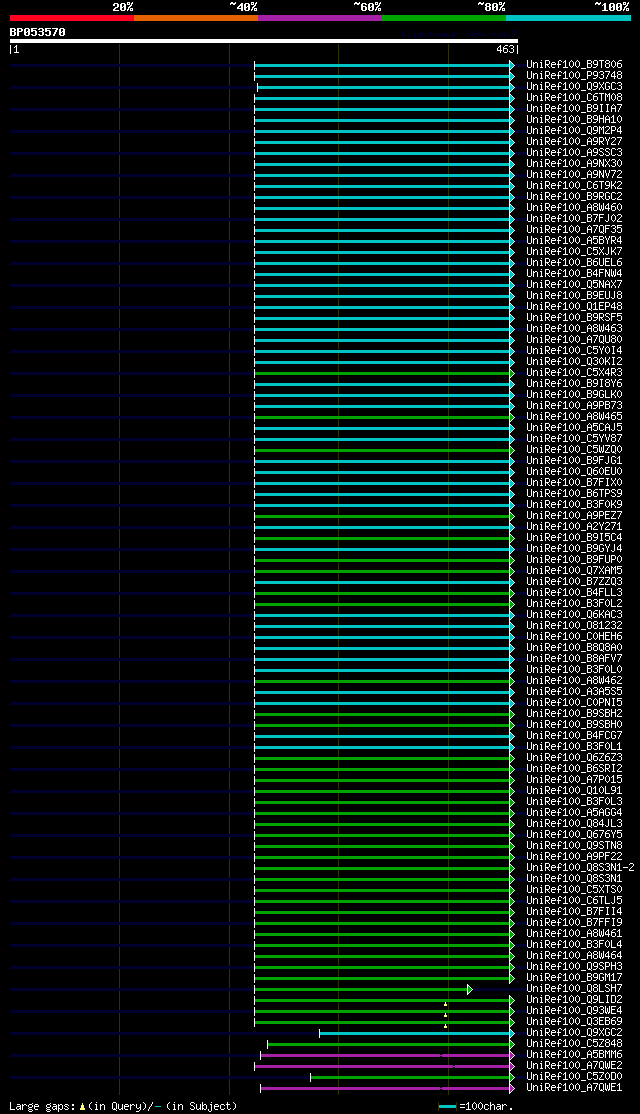Screen dimensions: 640x1114
Task: Click the UniRef100_B9T806 hit label
Action: pyautogui.click(x=574, y=65)
